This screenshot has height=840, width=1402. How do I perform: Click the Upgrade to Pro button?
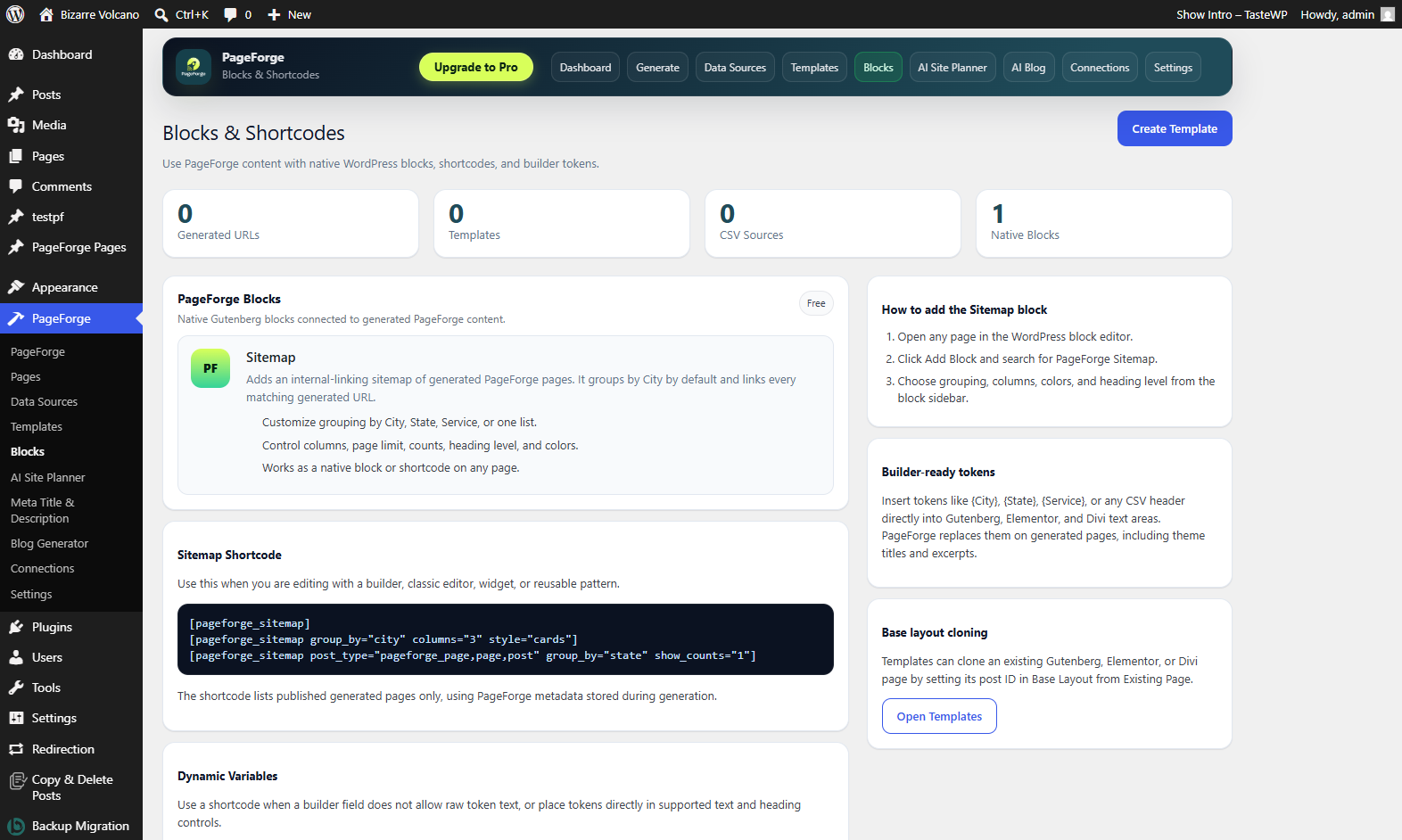tap(476, 67)
